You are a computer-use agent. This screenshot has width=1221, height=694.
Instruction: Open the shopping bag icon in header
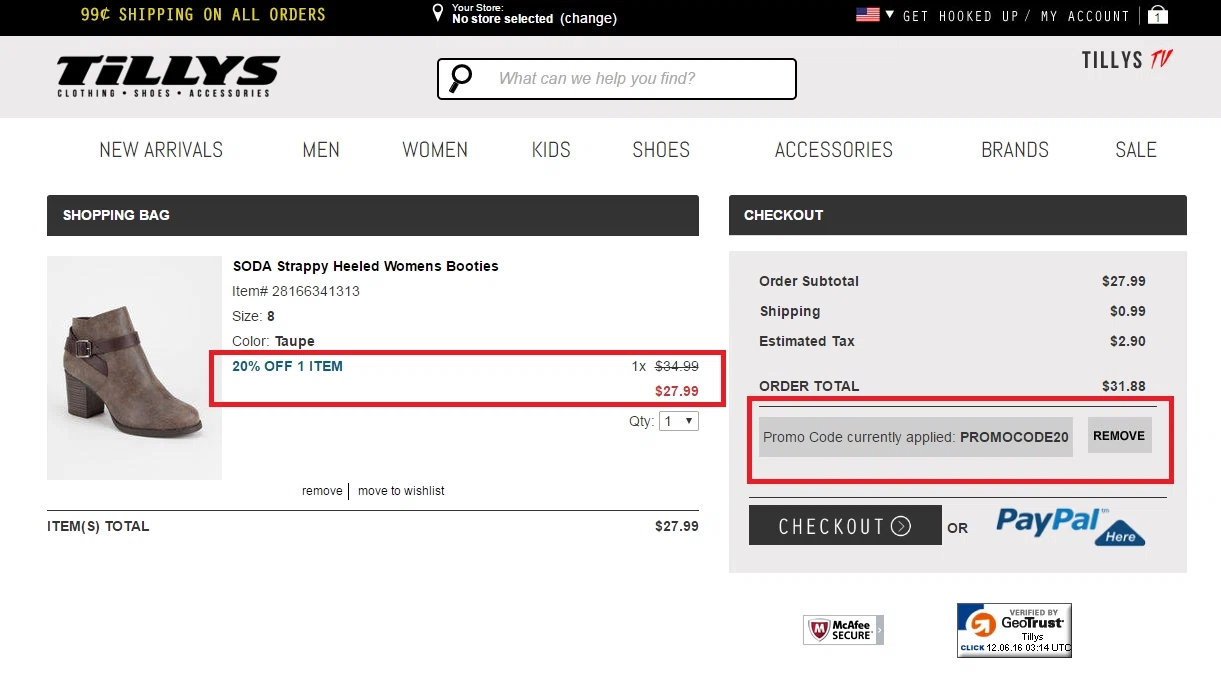[1157, 15]
